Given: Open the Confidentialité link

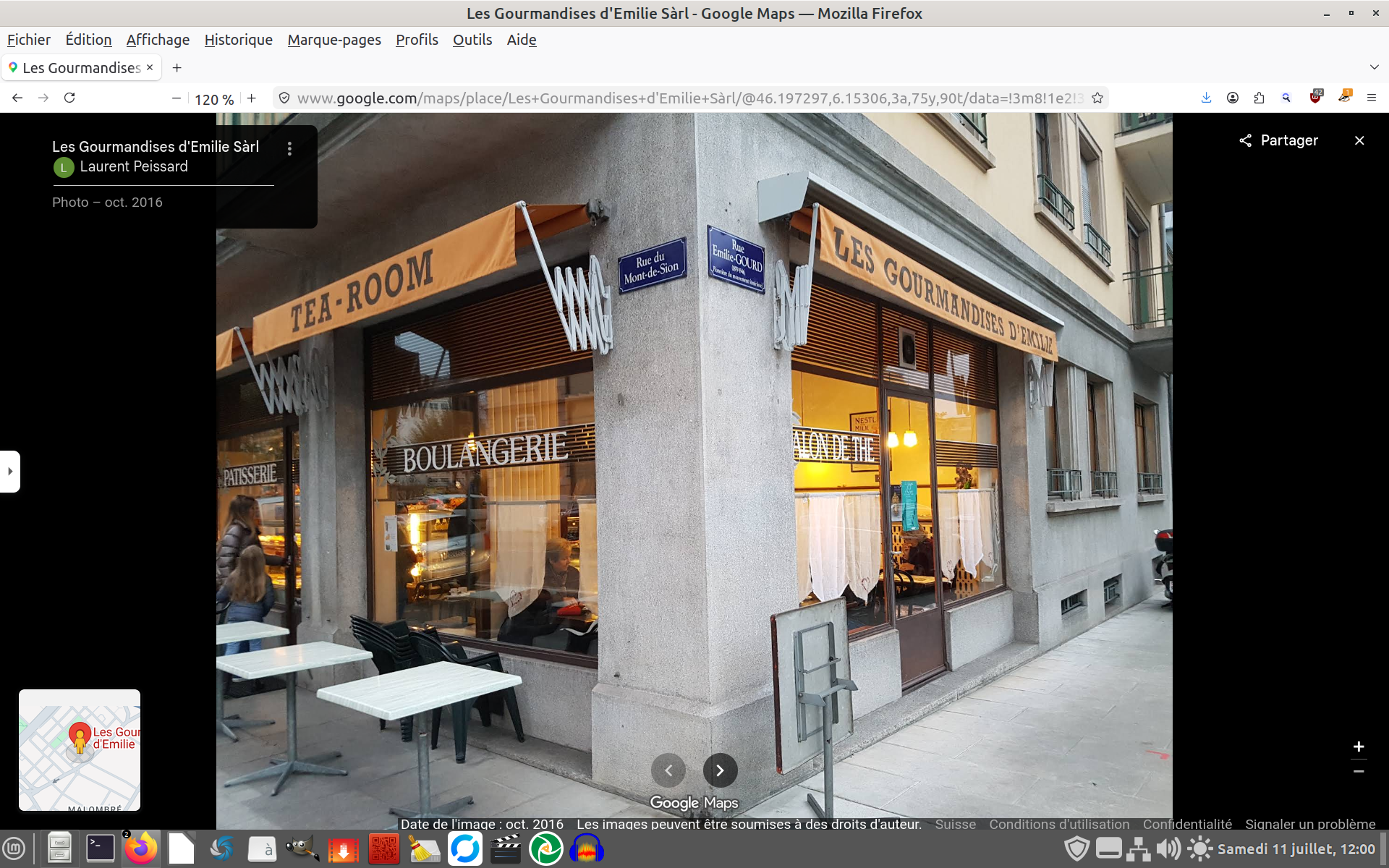Looking at the screenshot, I should coord(1187,824).
